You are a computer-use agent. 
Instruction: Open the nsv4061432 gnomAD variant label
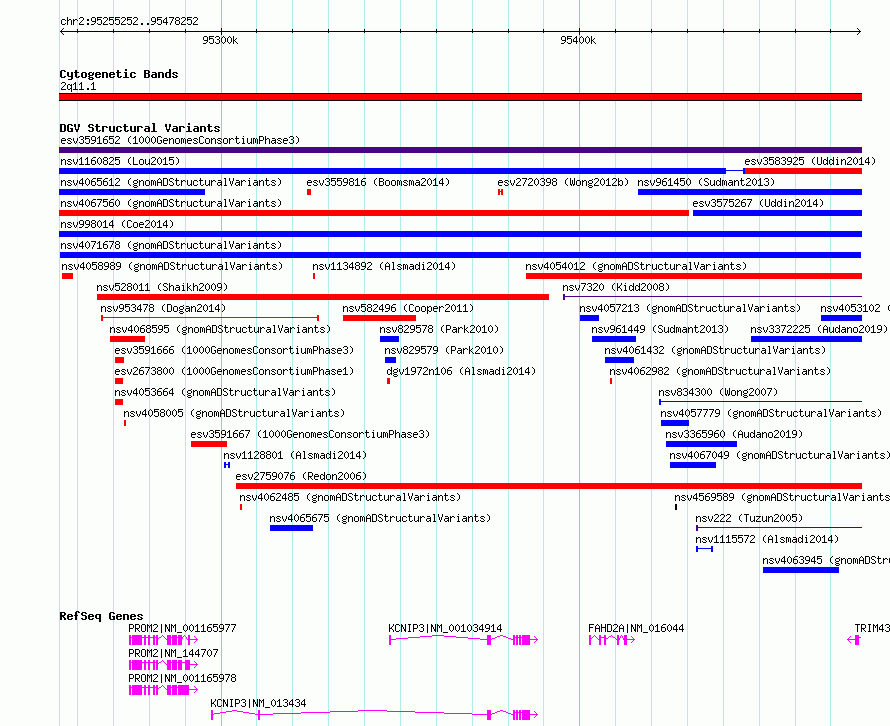[715, 350]
